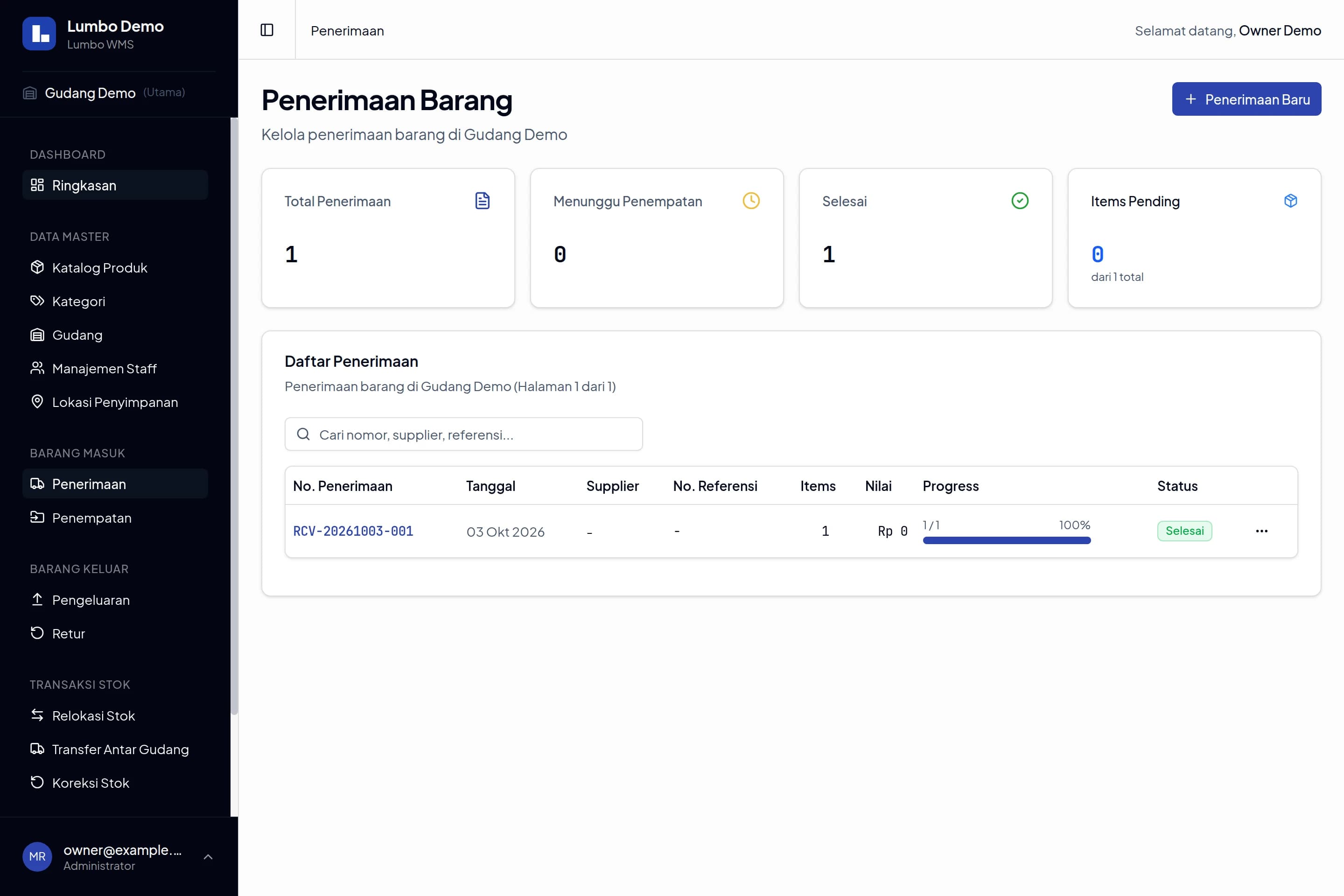Viewport: 1344px width, 896px height.
Task: Click the MR user avatar
Action: (37, 856)
